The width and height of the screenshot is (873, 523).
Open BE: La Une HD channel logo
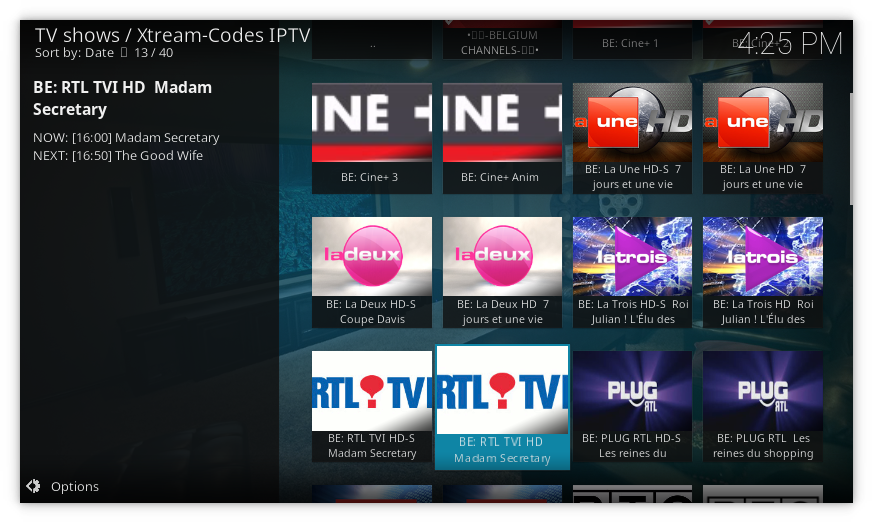[x=763, y=123]
